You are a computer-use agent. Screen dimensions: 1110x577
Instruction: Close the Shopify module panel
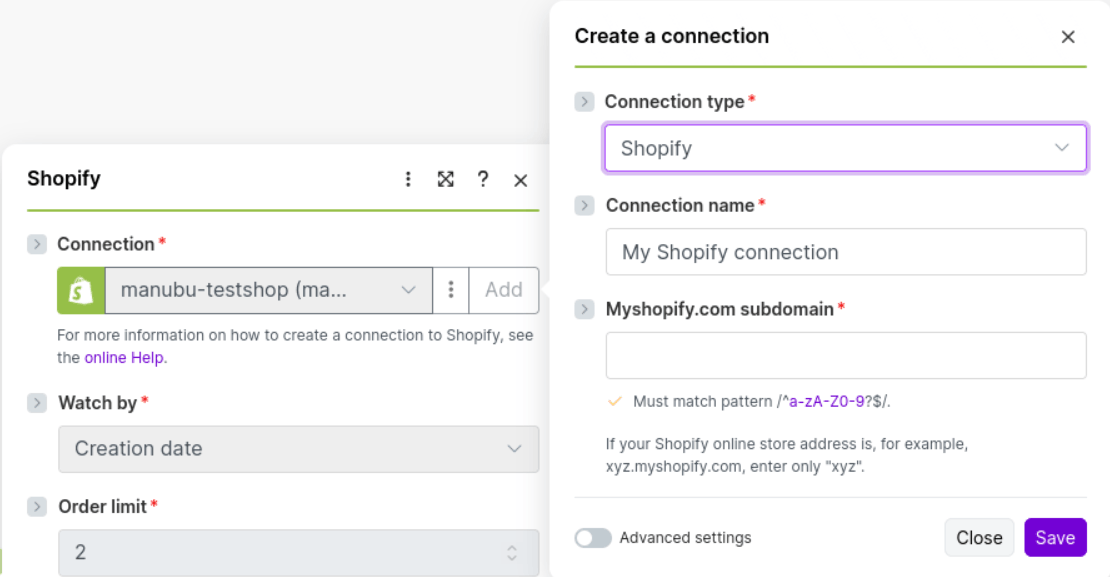coord(520,181)
